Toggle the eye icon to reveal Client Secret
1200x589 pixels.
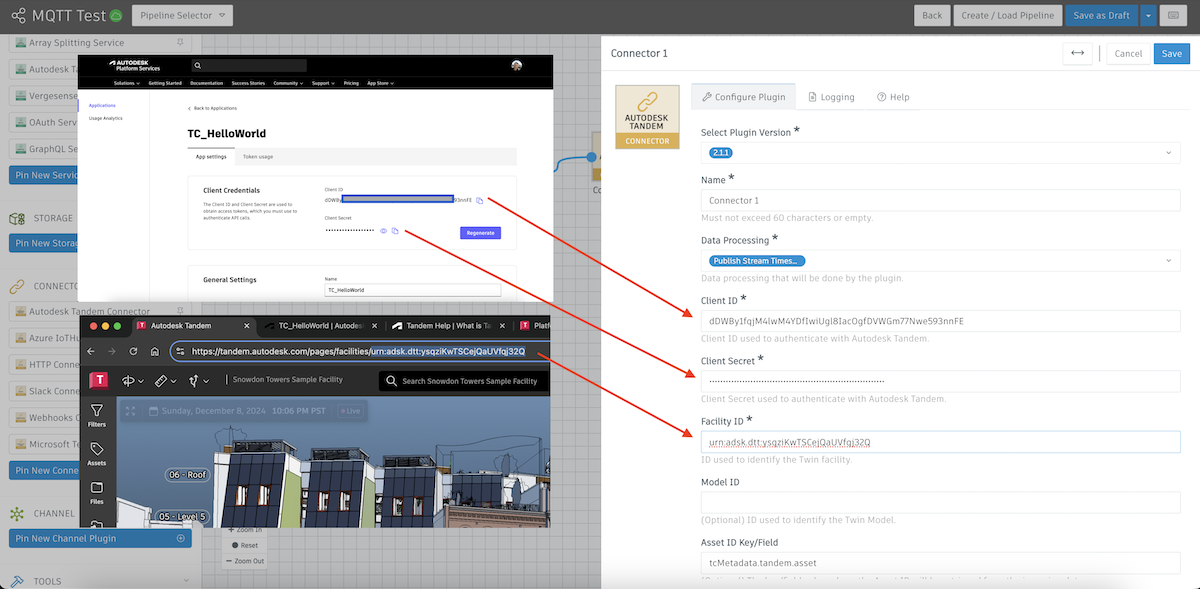(383, 231)
